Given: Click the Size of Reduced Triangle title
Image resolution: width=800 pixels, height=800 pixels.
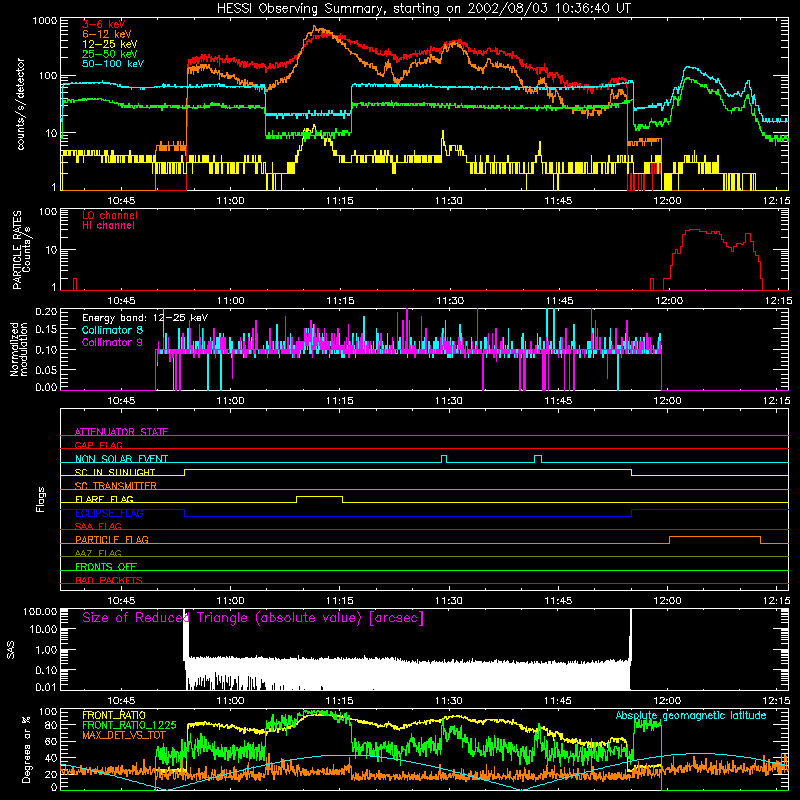Looking at the screenshot, I should [253, 618].
